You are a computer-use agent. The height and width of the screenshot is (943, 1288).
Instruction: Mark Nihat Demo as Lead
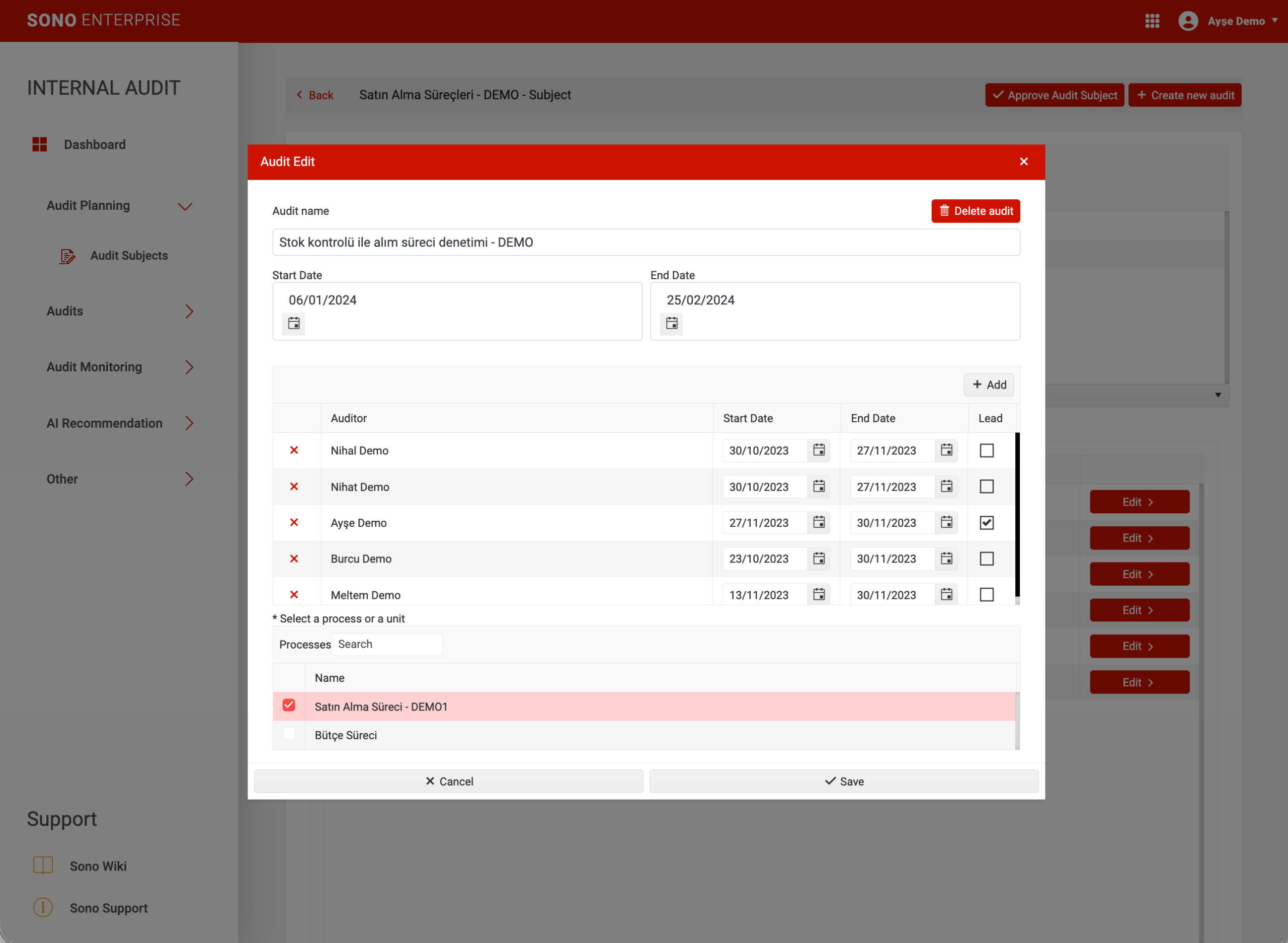tap(987, 486)
